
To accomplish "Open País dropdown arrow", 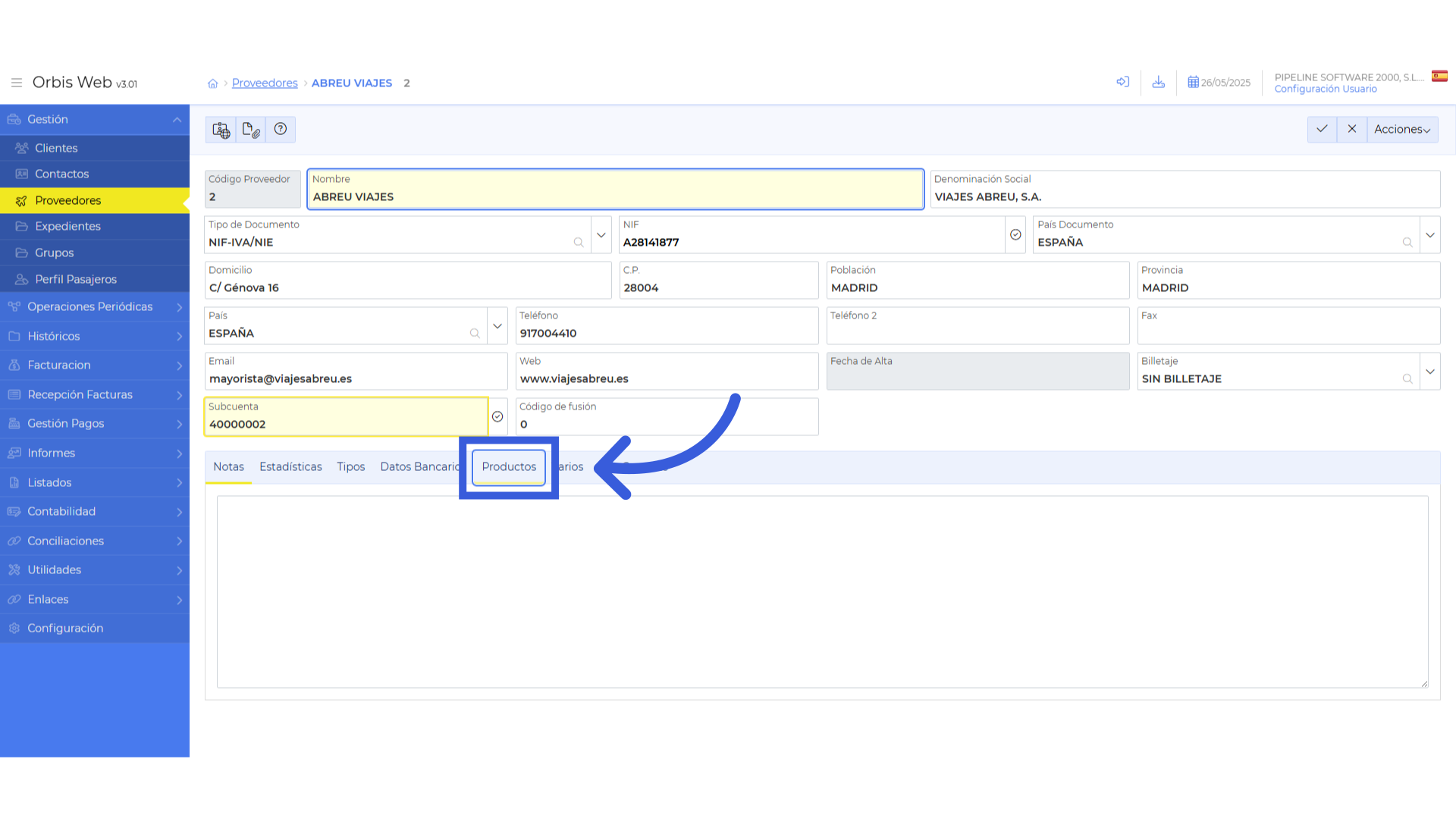I will pos(497,326).
